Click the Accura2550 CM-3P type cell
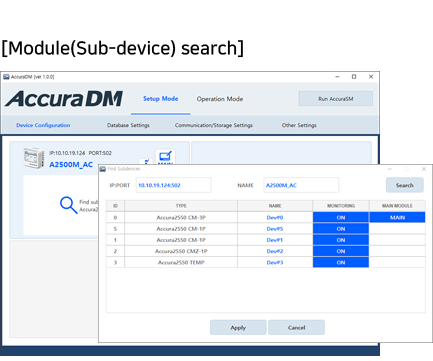Viewport: 433px width, 361px height. [x=181, y=217]
